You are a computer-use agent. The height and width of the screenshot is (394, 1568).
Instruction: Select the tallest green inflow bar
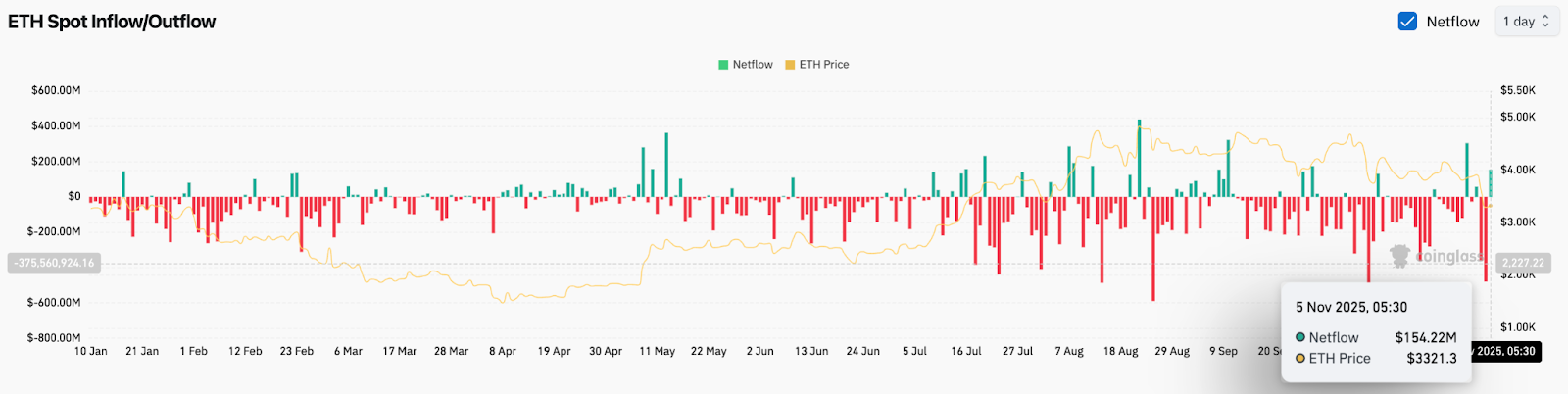coord(1139,157)
